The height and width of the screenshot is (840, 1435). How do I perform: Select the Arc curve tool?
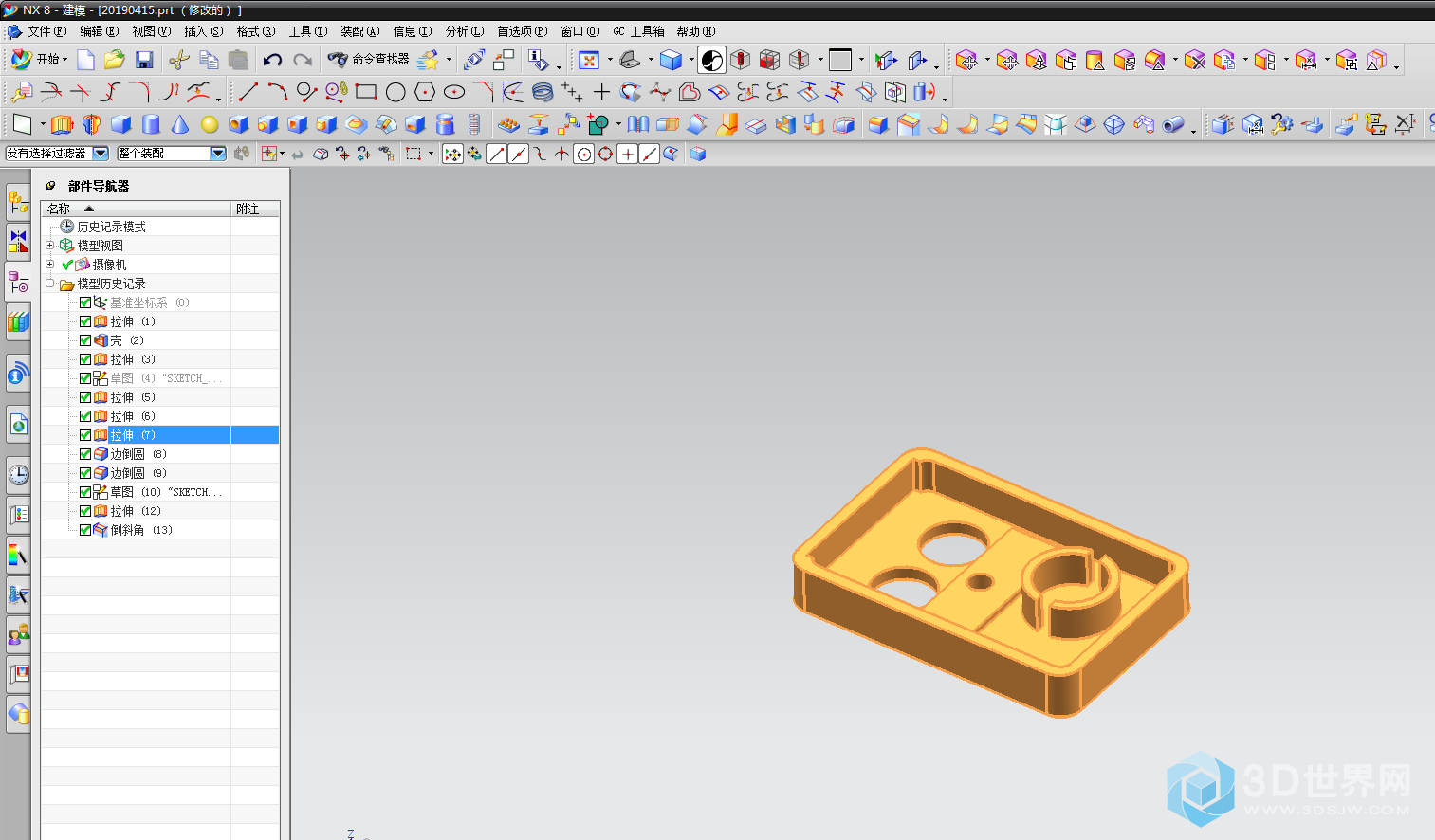coord(278,92)
